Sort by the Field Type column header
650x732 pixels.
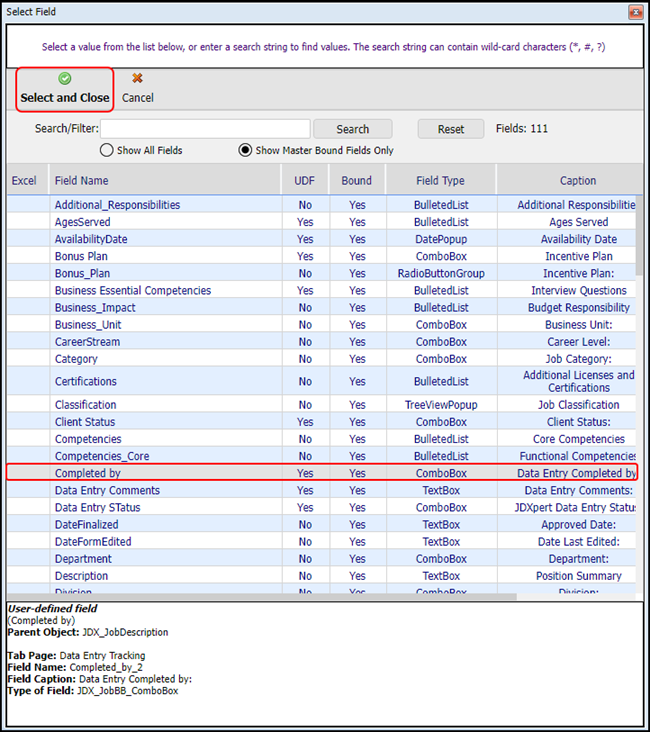click(441, 181)
